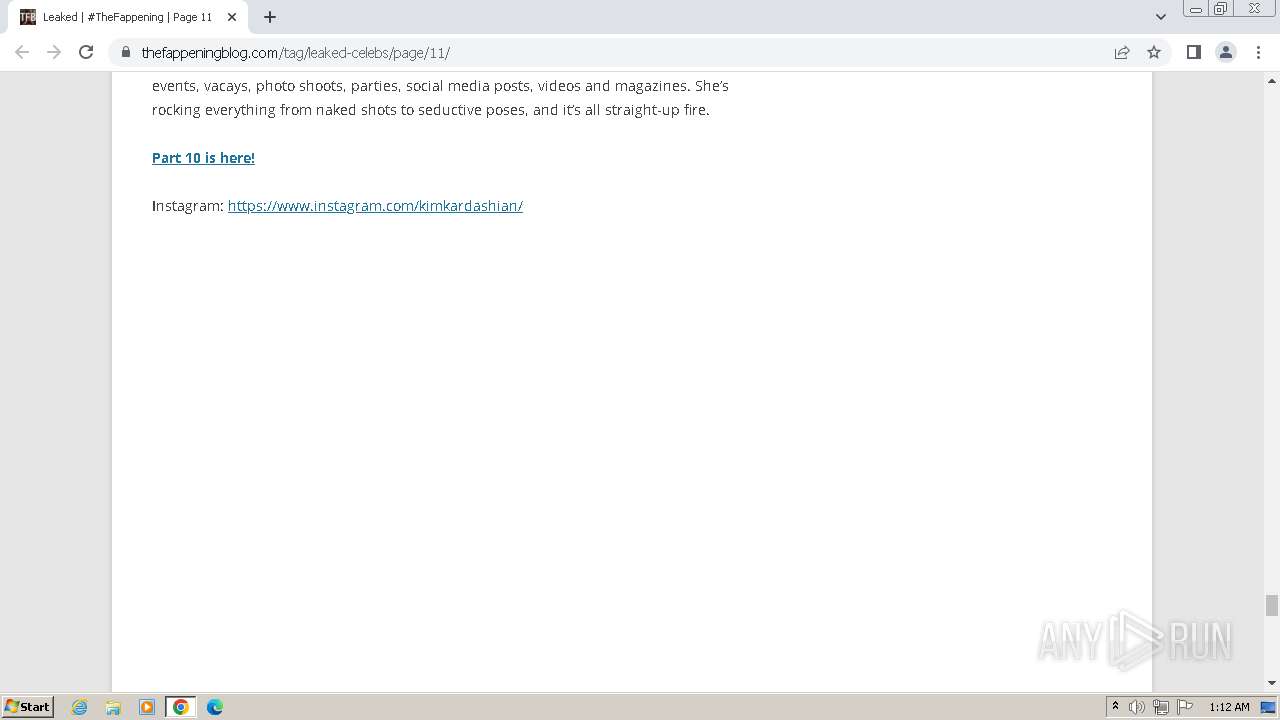Open the Instagram profile URL link

(375, 206)
